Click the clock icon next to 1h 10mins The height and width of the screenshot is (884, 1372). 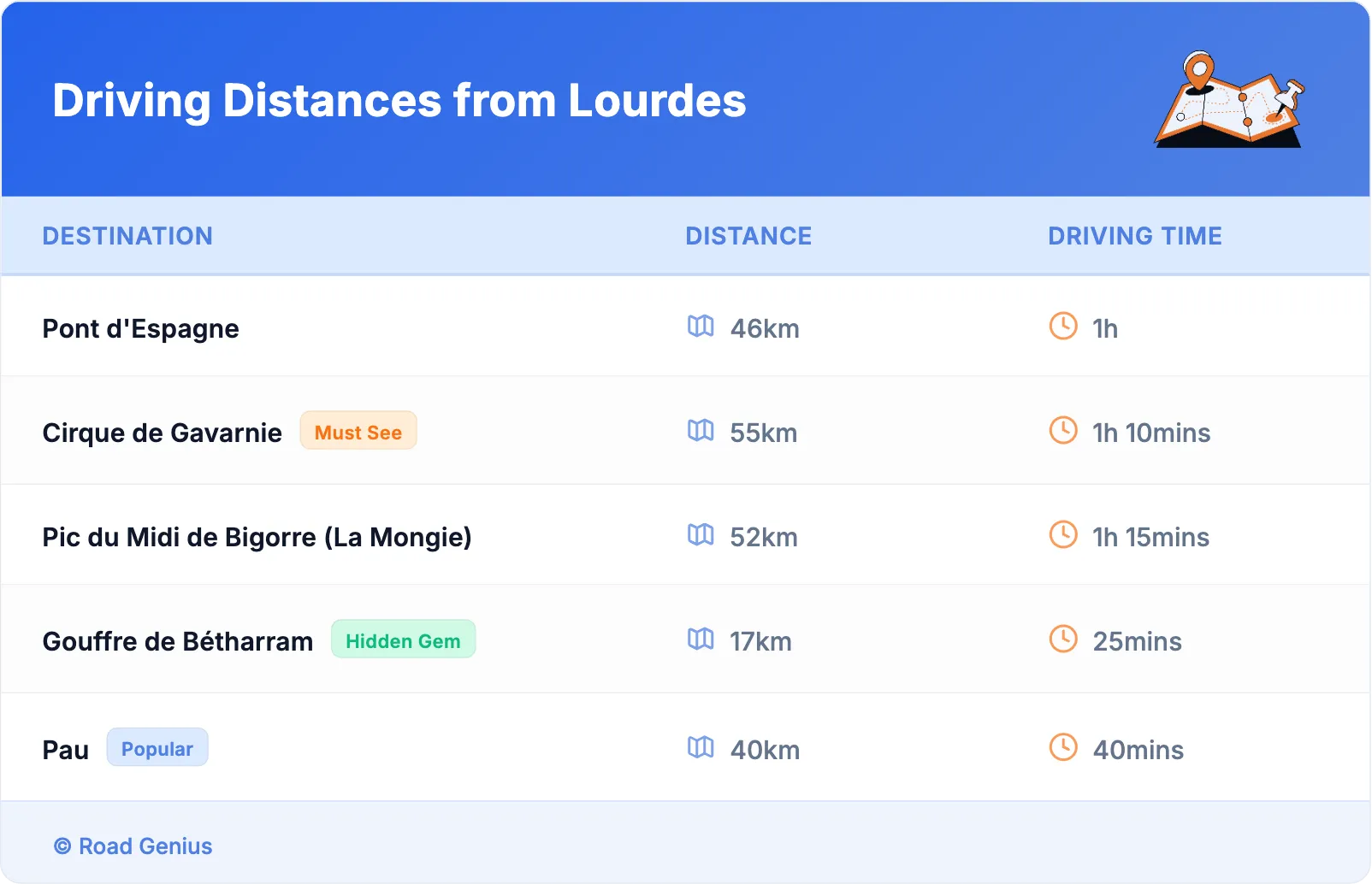click(1063, 430)
